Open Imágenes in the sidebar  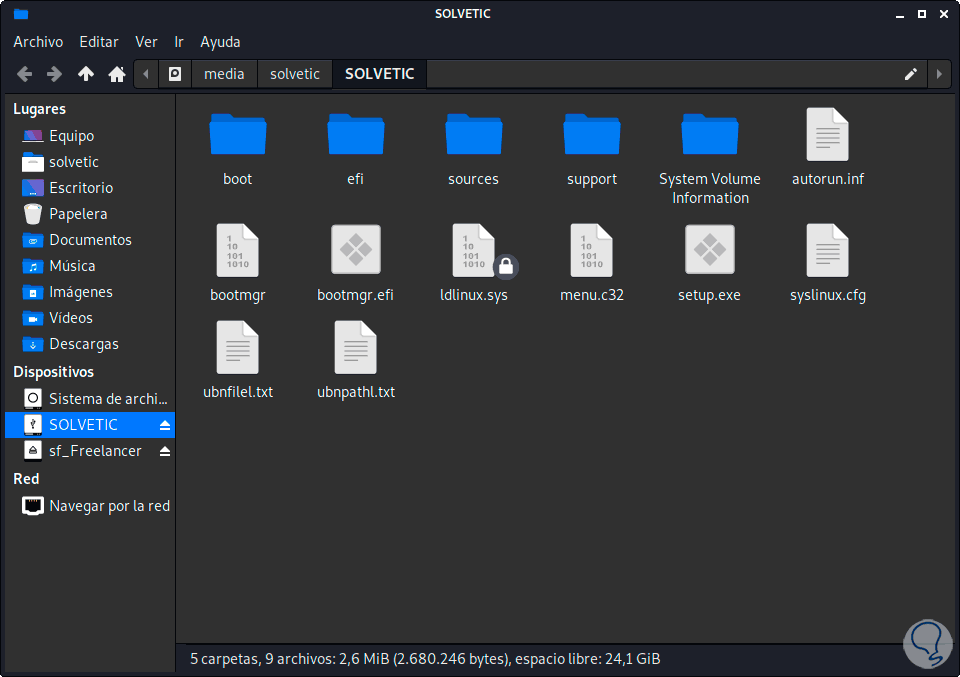pos(90,292)
